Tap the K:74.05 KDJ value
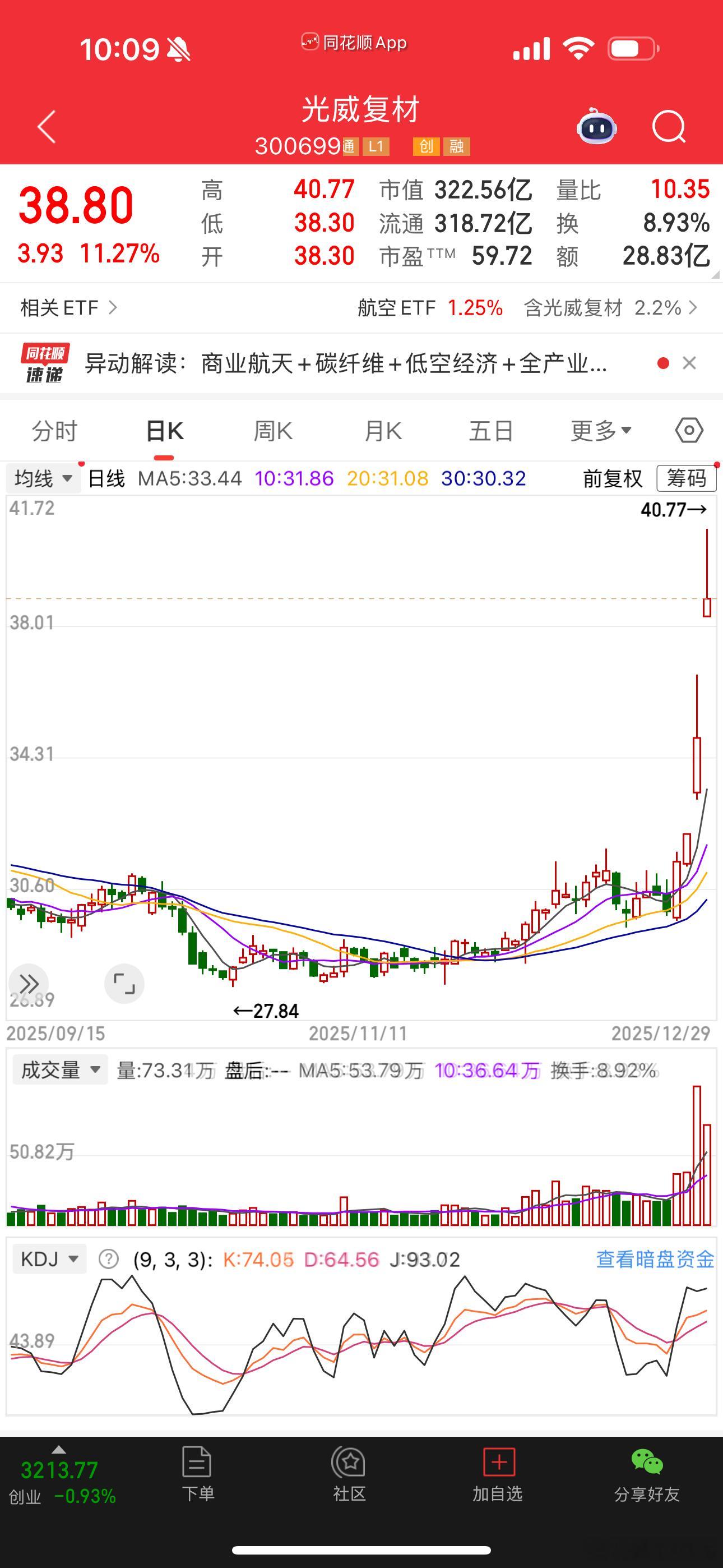 [x=258, y=1259]
